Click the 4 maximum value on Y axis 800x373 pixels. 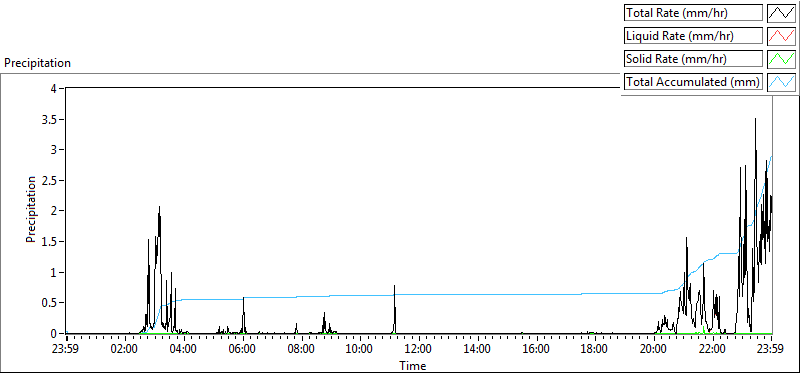tap(58, 88)
